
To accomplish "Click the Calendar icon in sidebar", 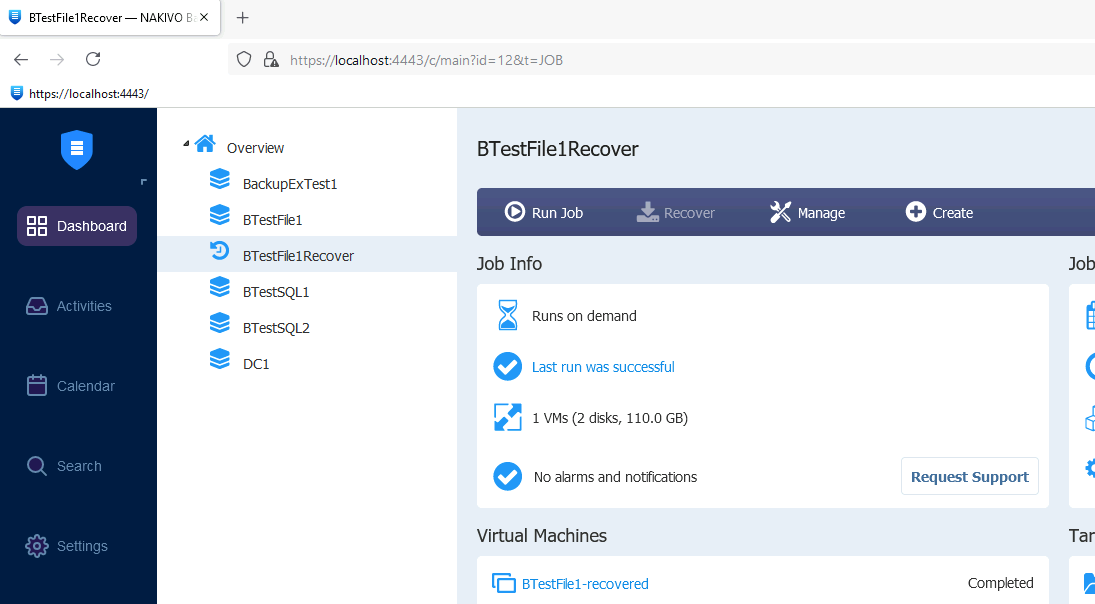I will click(37, 385).
